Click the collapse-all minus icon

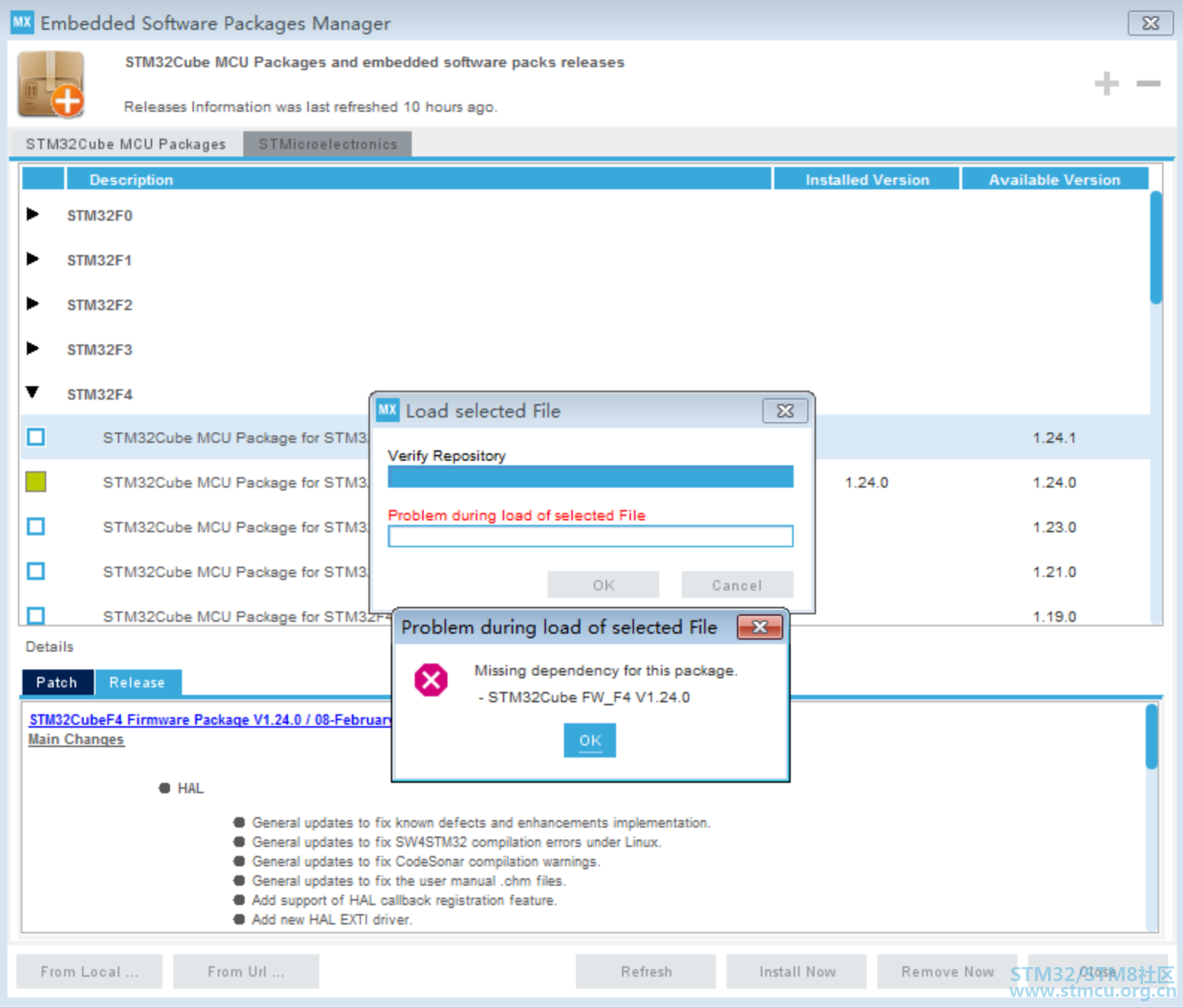pos(1148,84)
